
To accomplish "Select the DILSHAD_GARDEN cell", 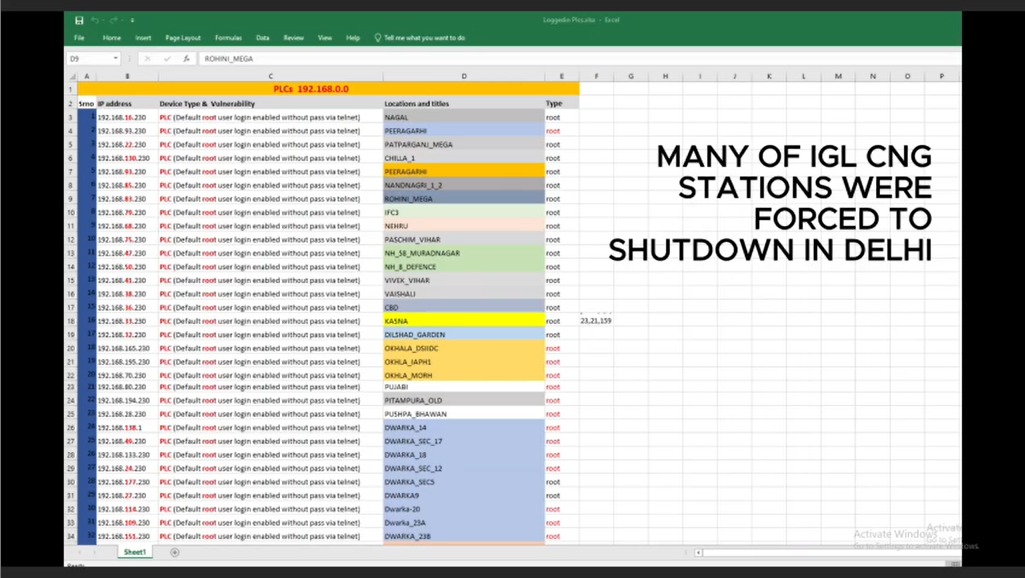I will (x=464, y=335).
